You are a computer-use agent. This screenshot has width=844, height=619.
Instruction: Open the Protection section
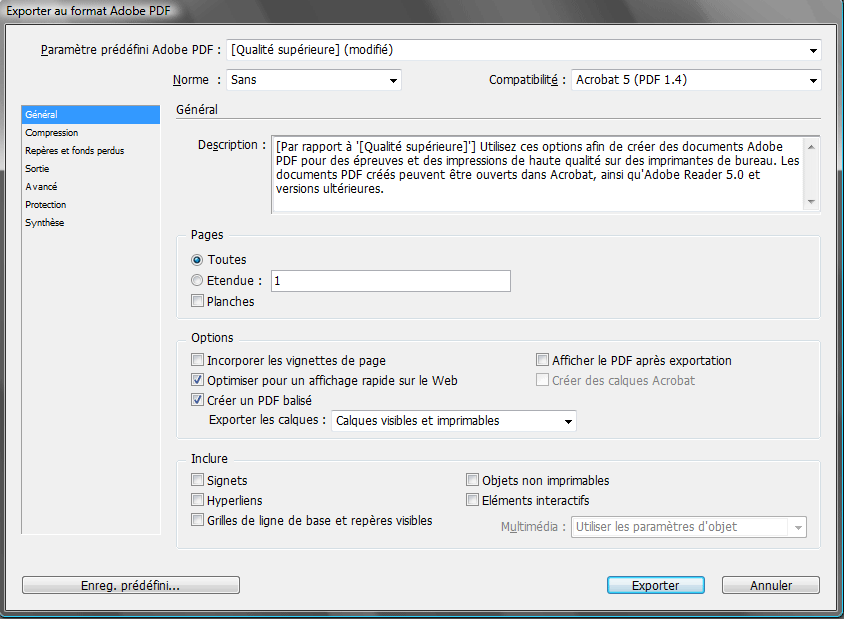(90, 205)
